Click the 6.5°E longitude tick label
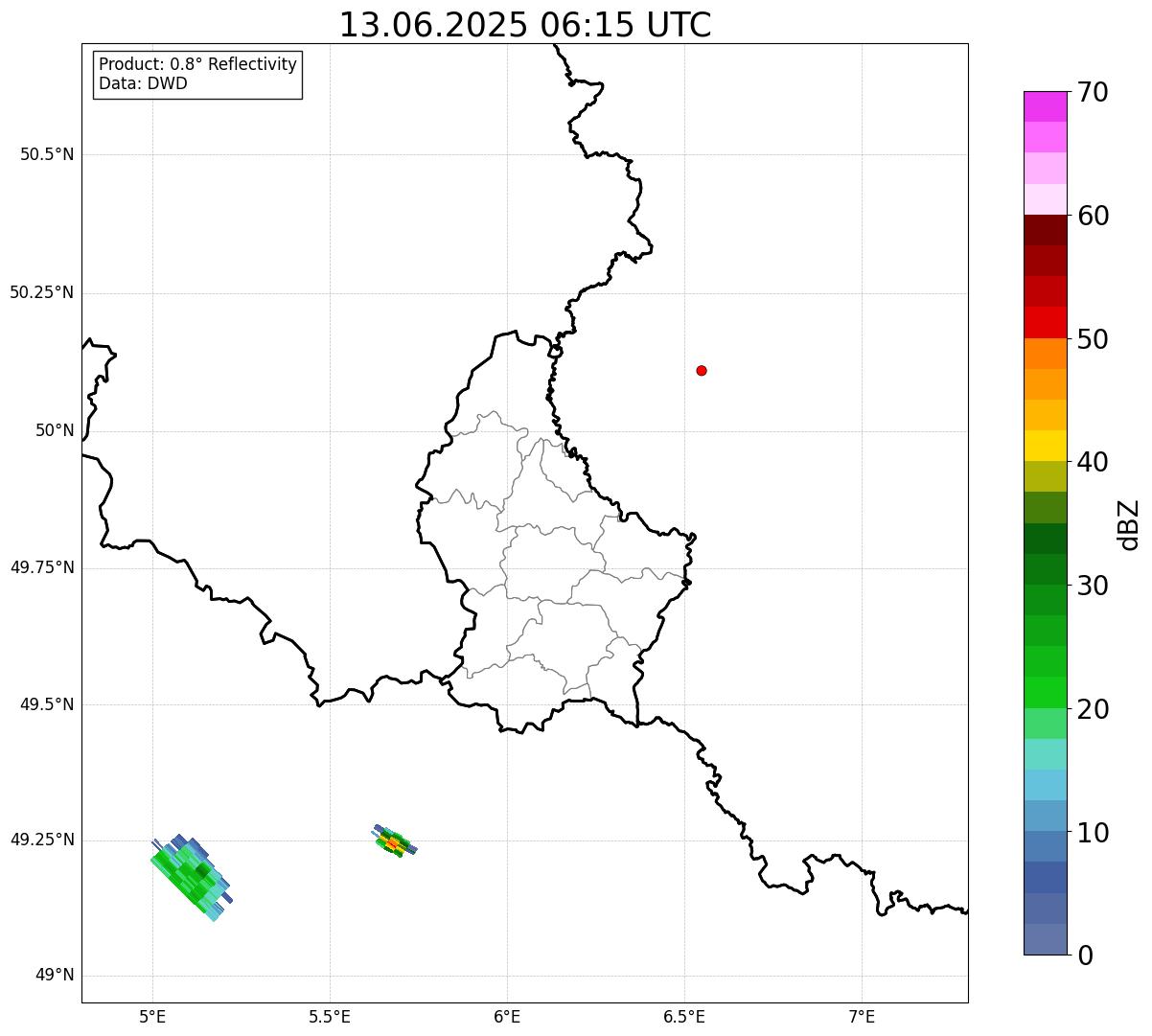 point(684,1017)
